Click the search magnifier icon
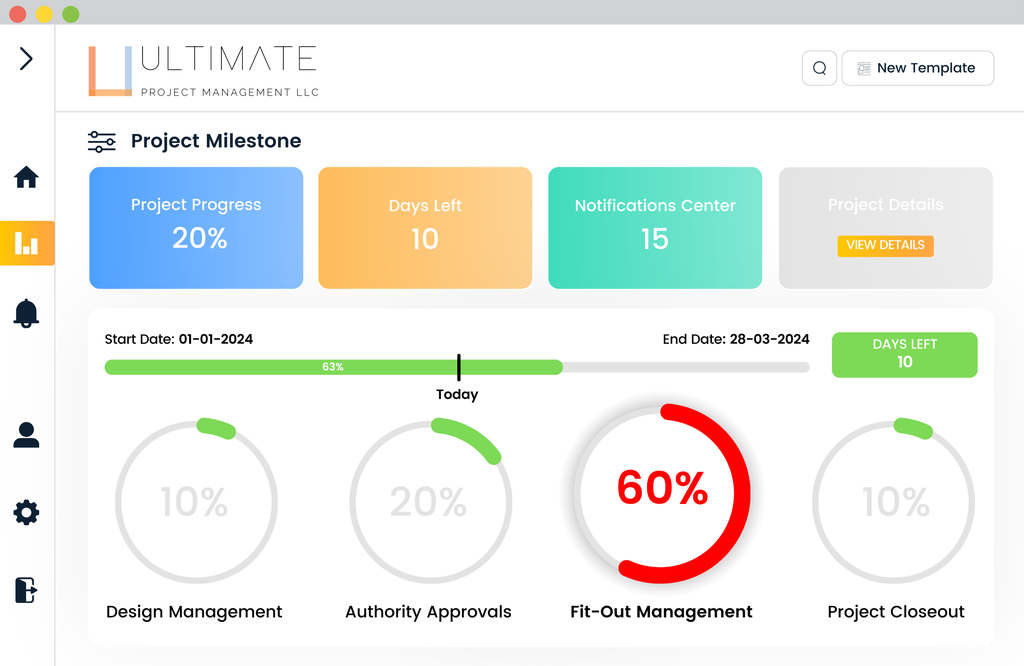The width and height of the screenshot is (1024, 666). point(819,68)
